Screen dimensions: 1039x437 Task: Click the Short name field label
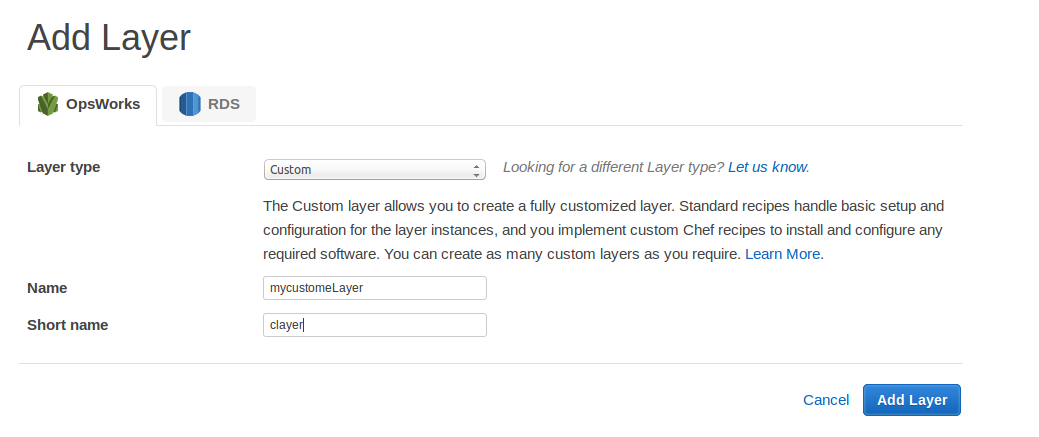(68, 325)
